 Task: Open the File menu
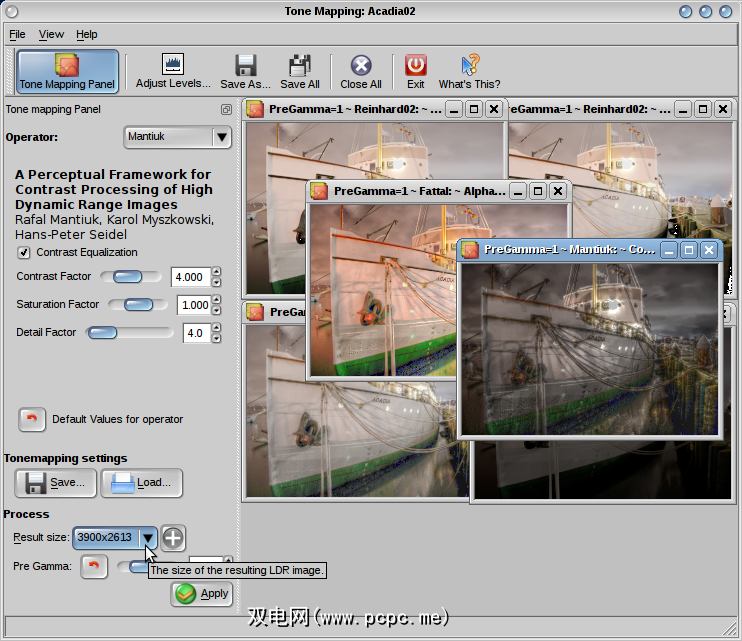click(18, 34)
